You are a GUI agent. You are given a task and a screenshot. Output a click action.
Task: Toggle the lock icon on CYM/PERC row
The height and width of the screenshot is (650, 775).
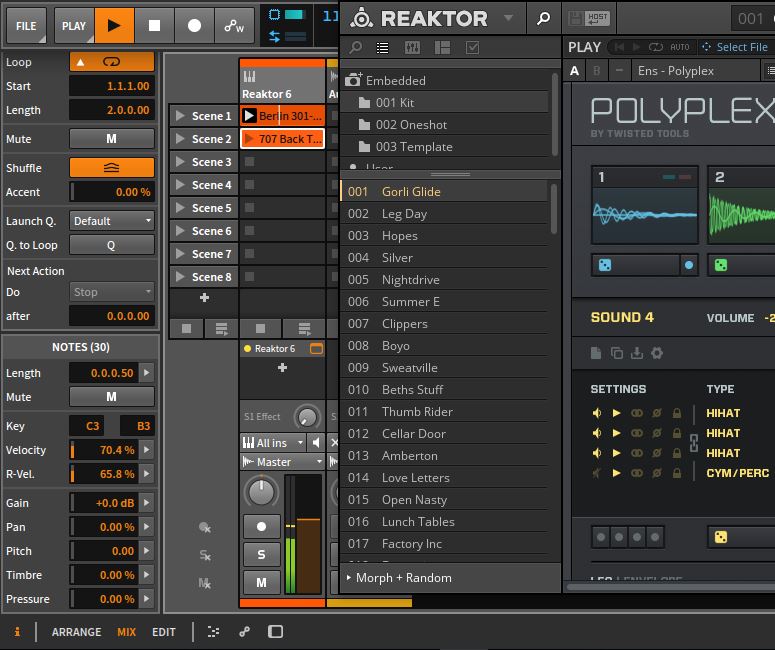click(x=677, y=473)
